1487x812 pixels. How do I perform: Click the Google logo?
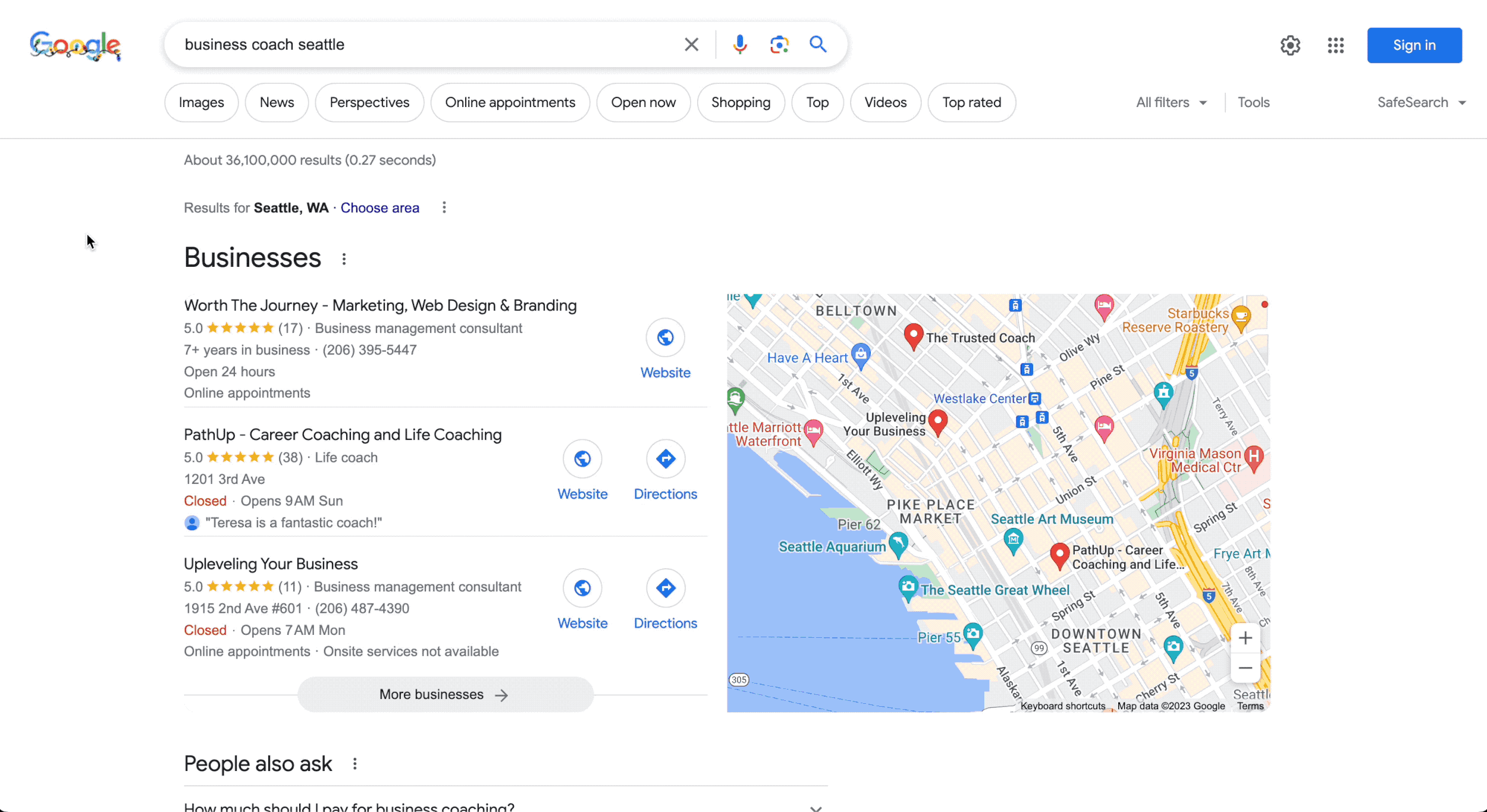pyautogui.click(x=75, y=46)
